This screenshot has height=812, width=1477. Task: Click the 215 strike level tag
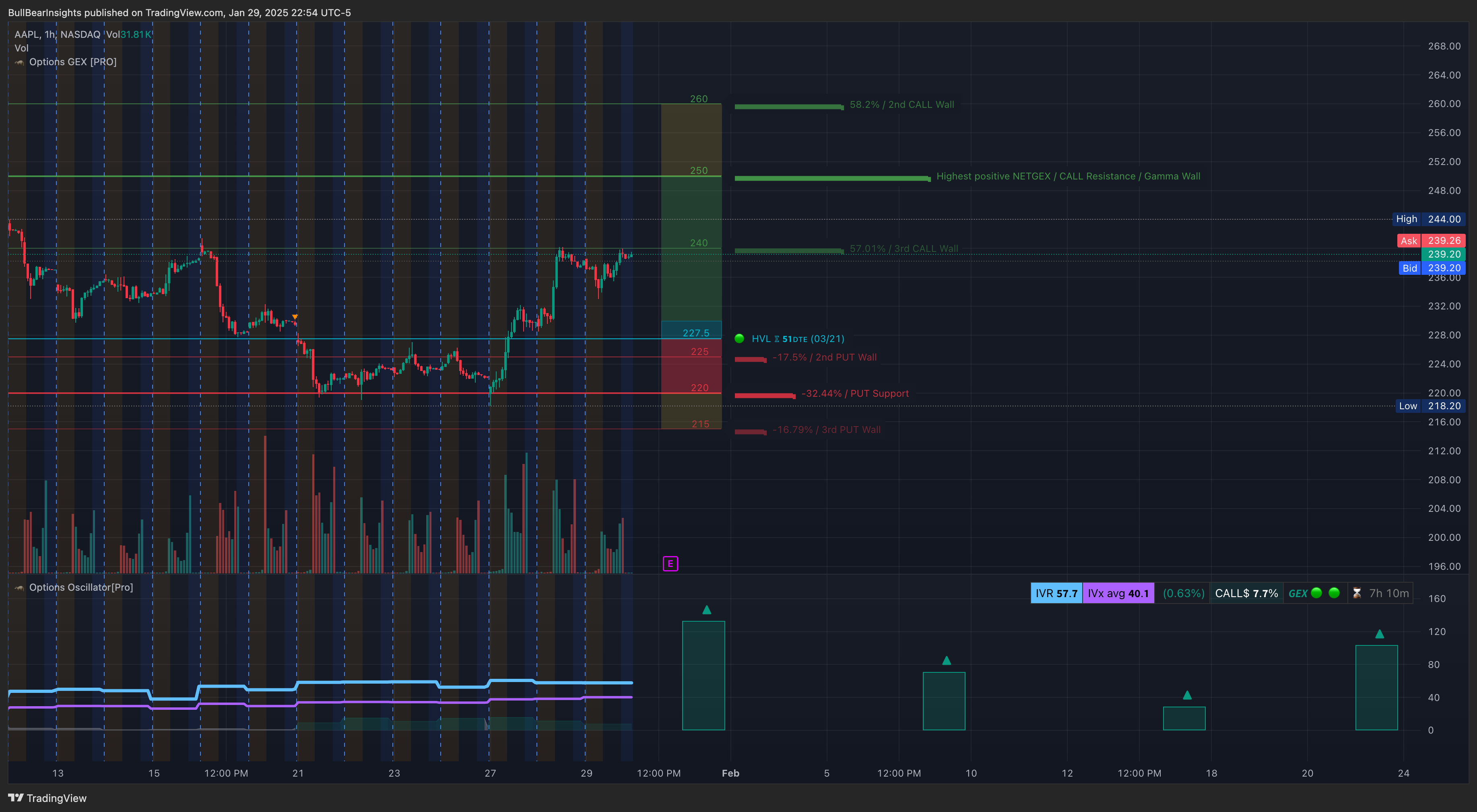tap(700, 424)
